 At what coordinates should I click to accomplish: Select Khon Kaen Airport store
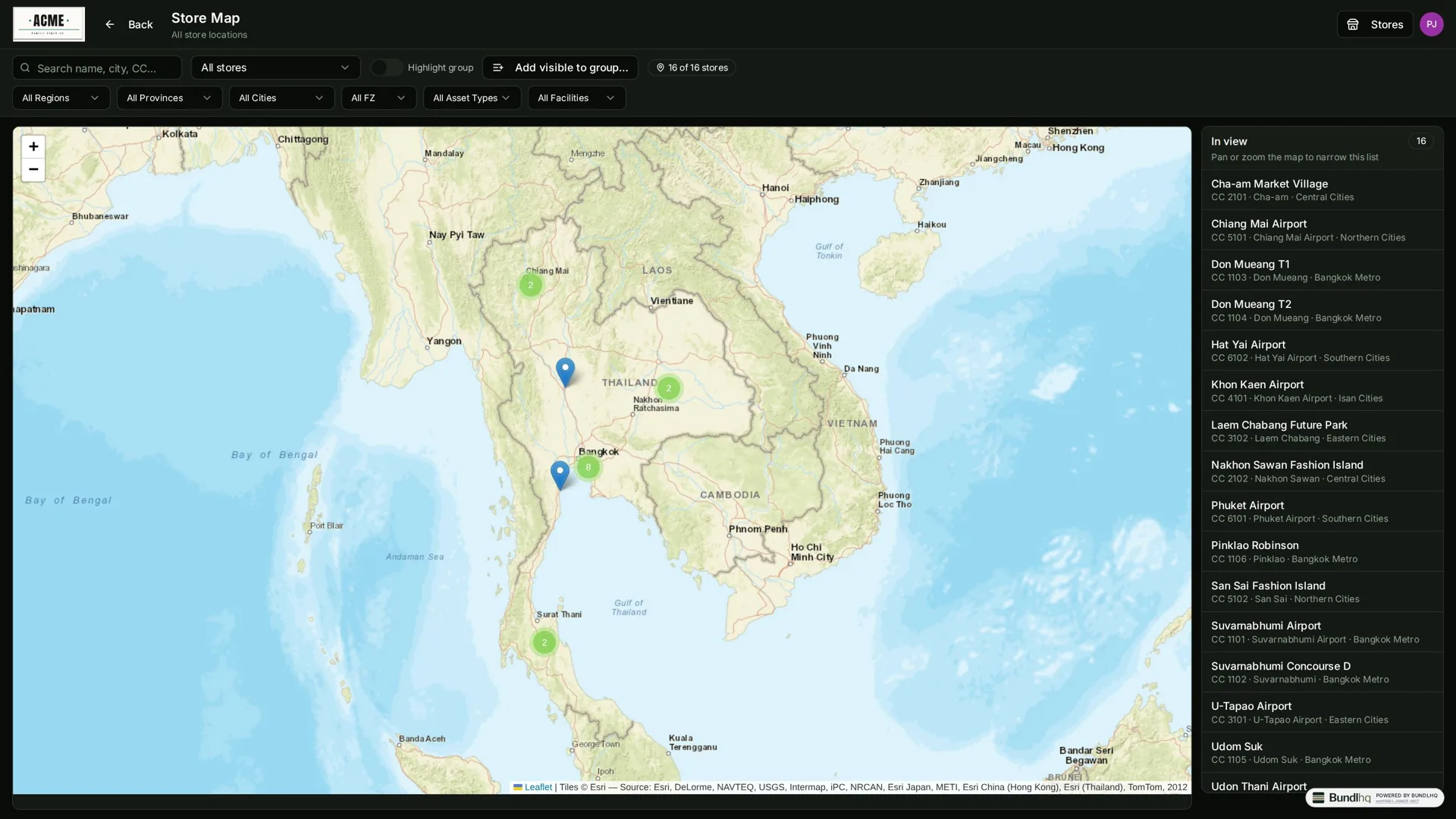1322,391
